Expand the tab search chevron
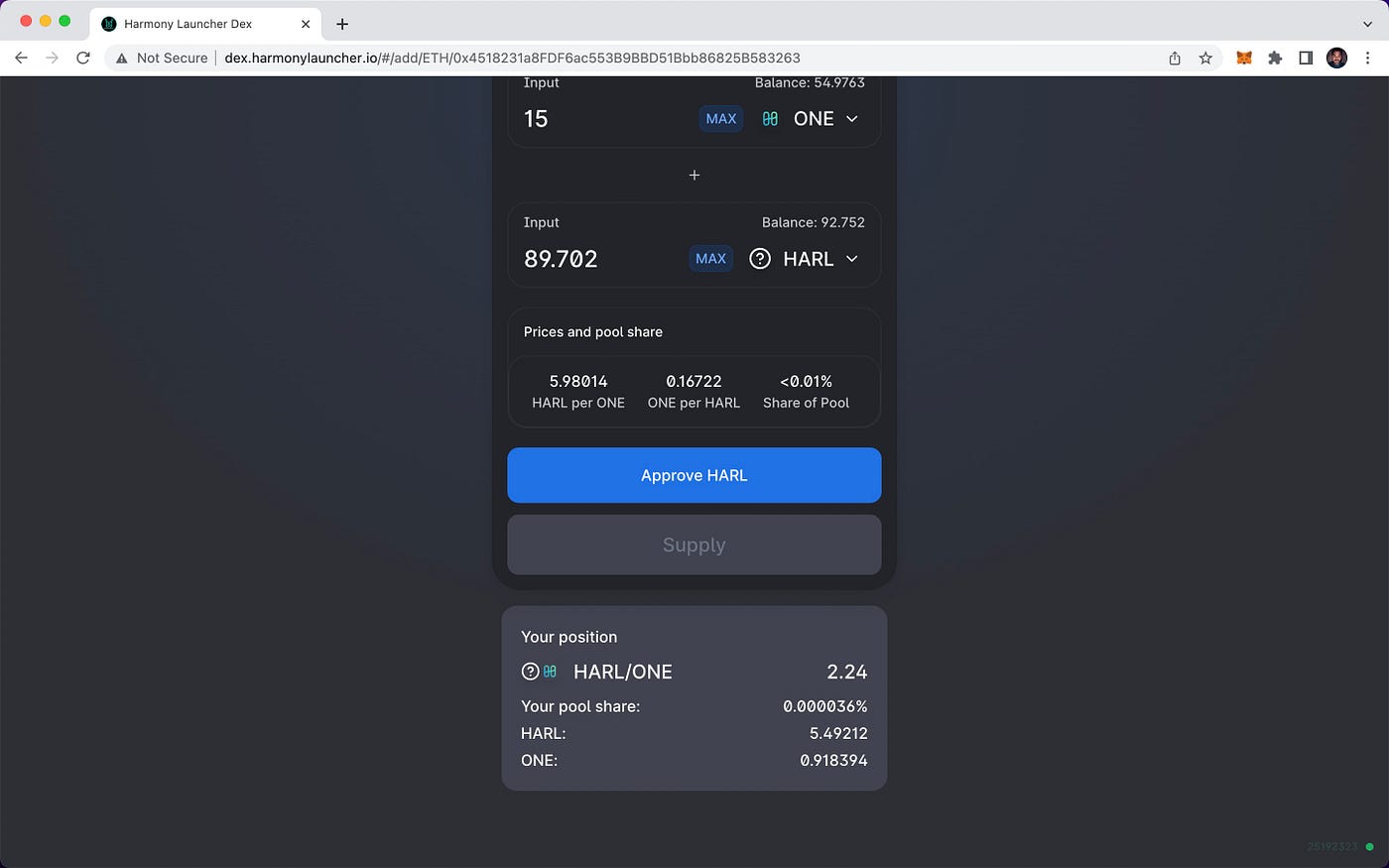The width and height of the screenshot is (1389, 868). tap(1368, 24)
